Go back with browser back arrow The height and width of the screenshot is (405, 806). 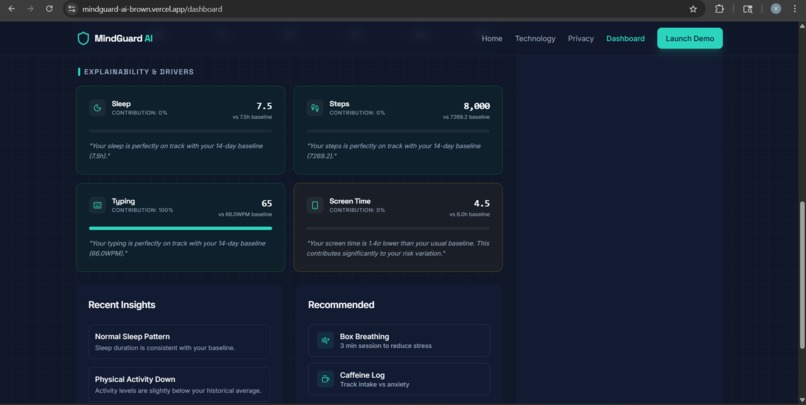tap(11, 9)
